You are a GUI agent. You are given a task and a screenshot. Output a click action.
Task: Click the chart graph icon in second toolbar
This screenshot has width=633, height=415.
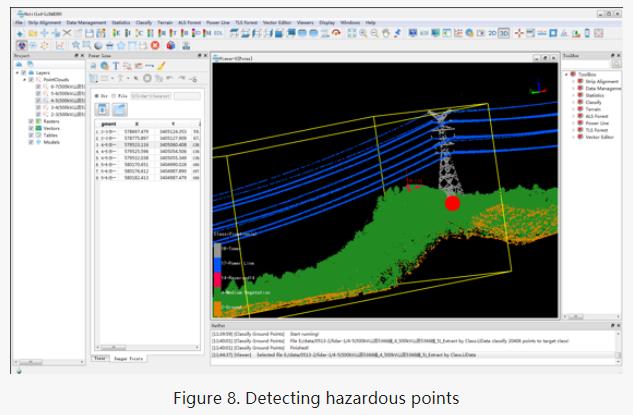click(x=60, y=46)
